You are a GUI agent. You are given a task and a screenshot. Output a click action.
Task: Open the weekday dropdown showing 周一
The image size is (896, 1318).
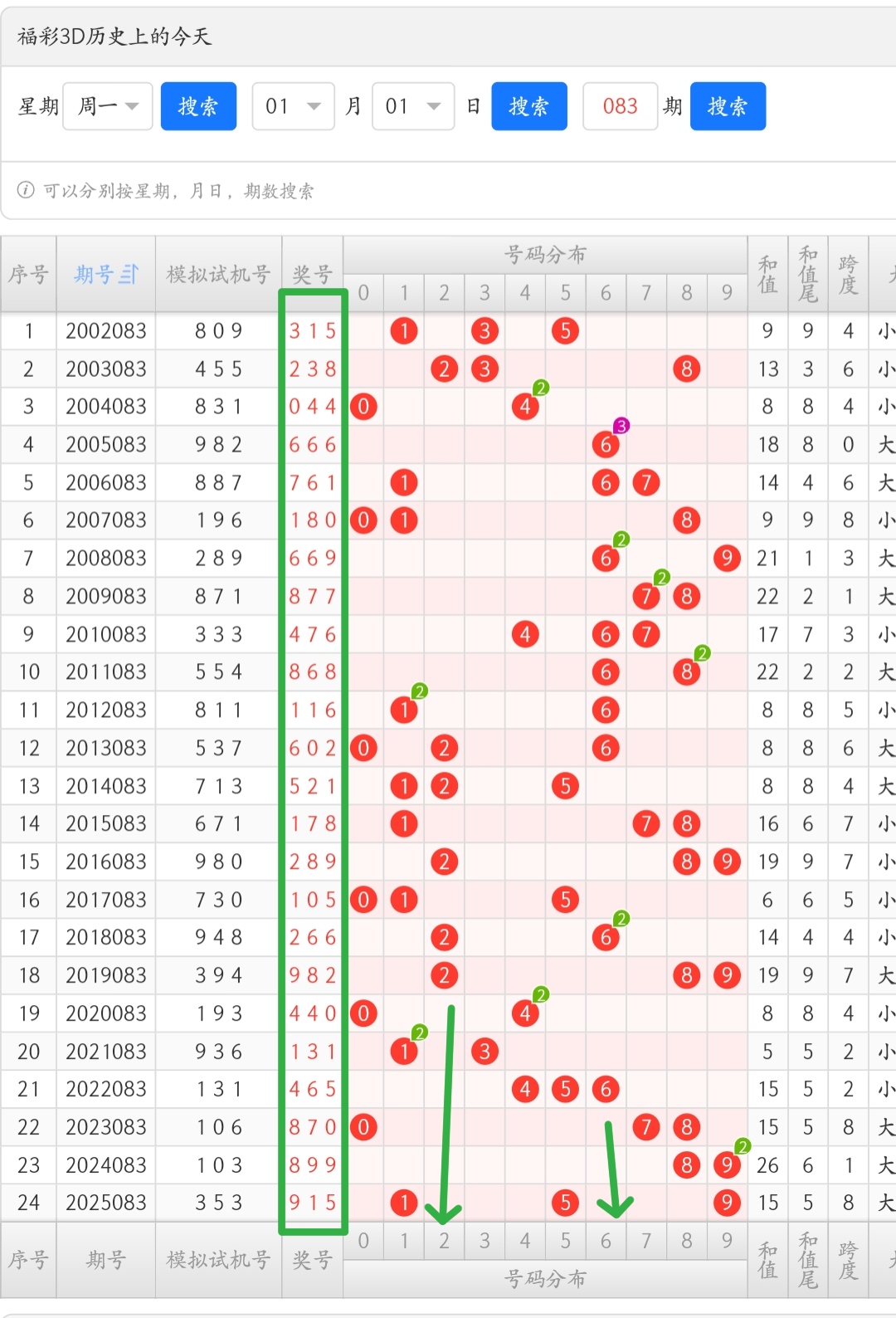(108, 106)
